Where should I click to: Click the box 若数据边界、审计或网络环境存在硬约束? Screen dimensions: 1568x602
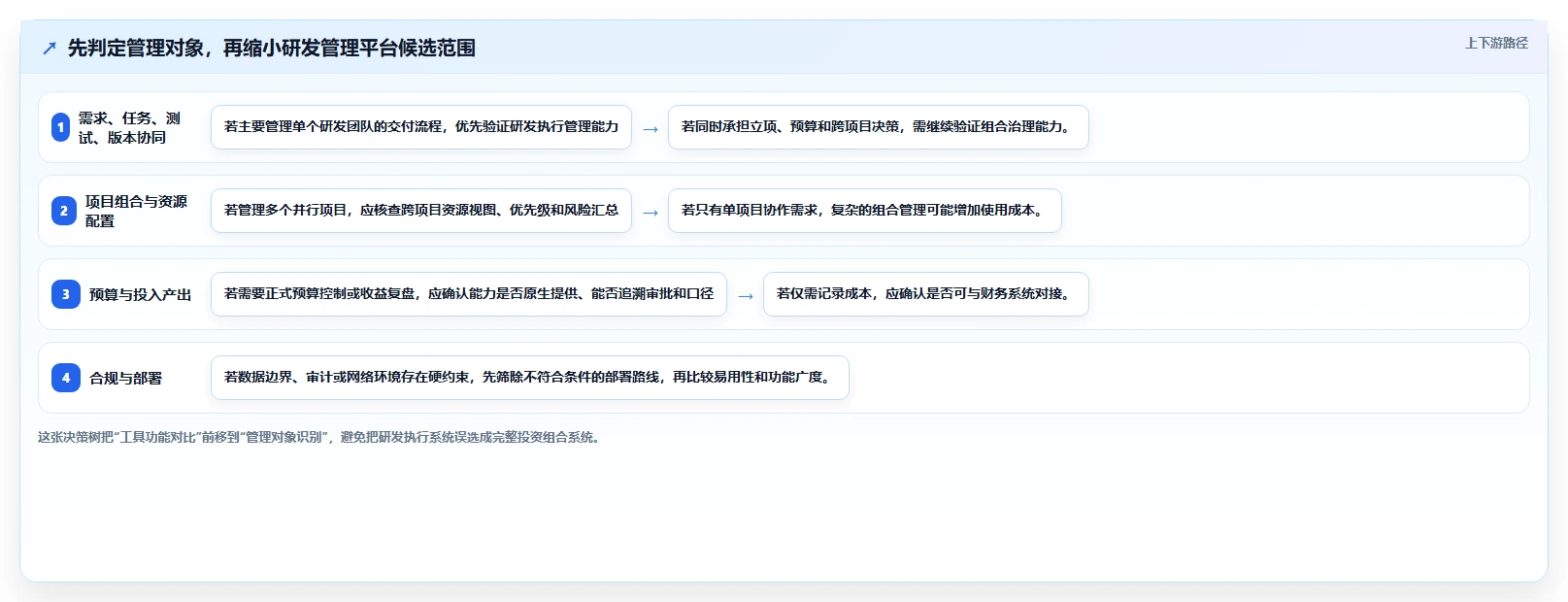530,378
